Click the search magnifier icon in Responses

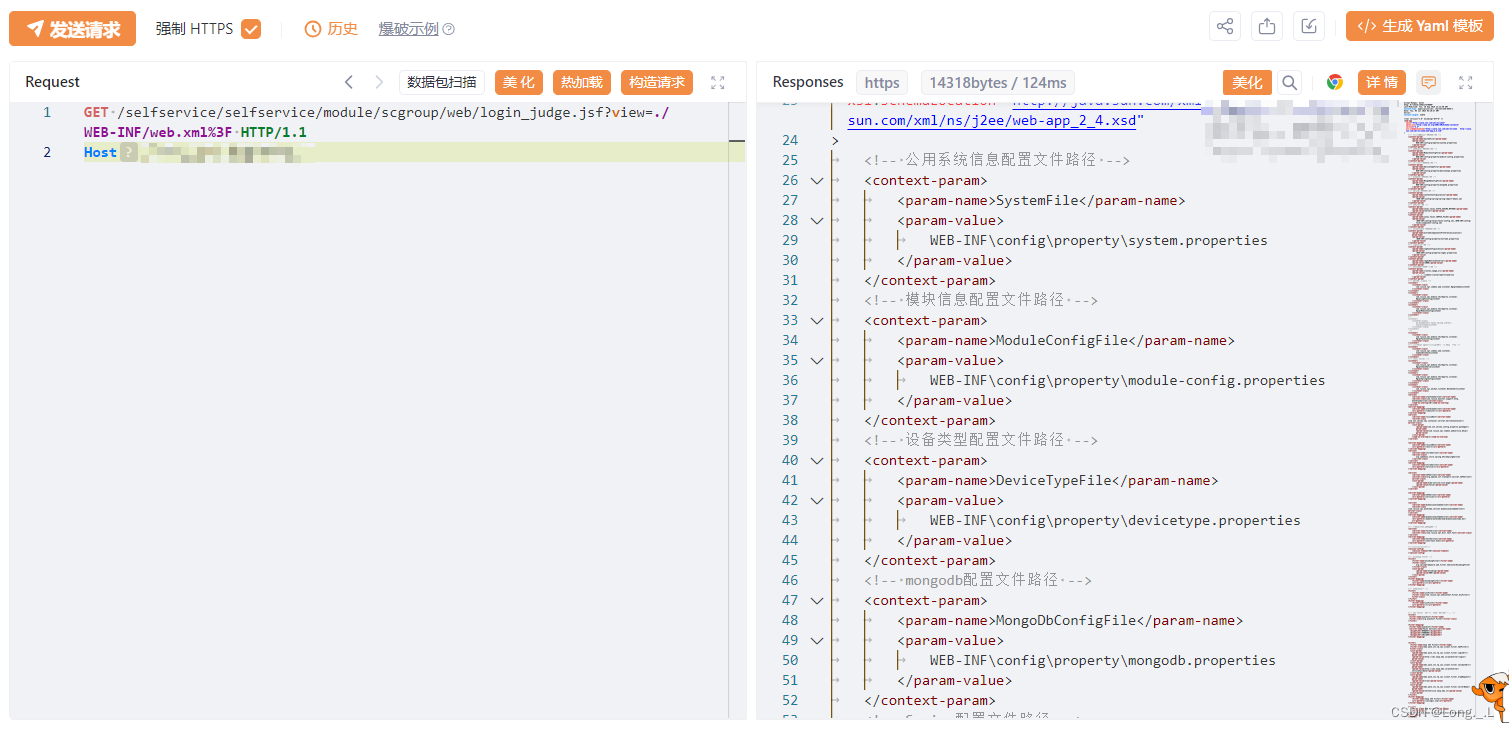[1290, 83]
